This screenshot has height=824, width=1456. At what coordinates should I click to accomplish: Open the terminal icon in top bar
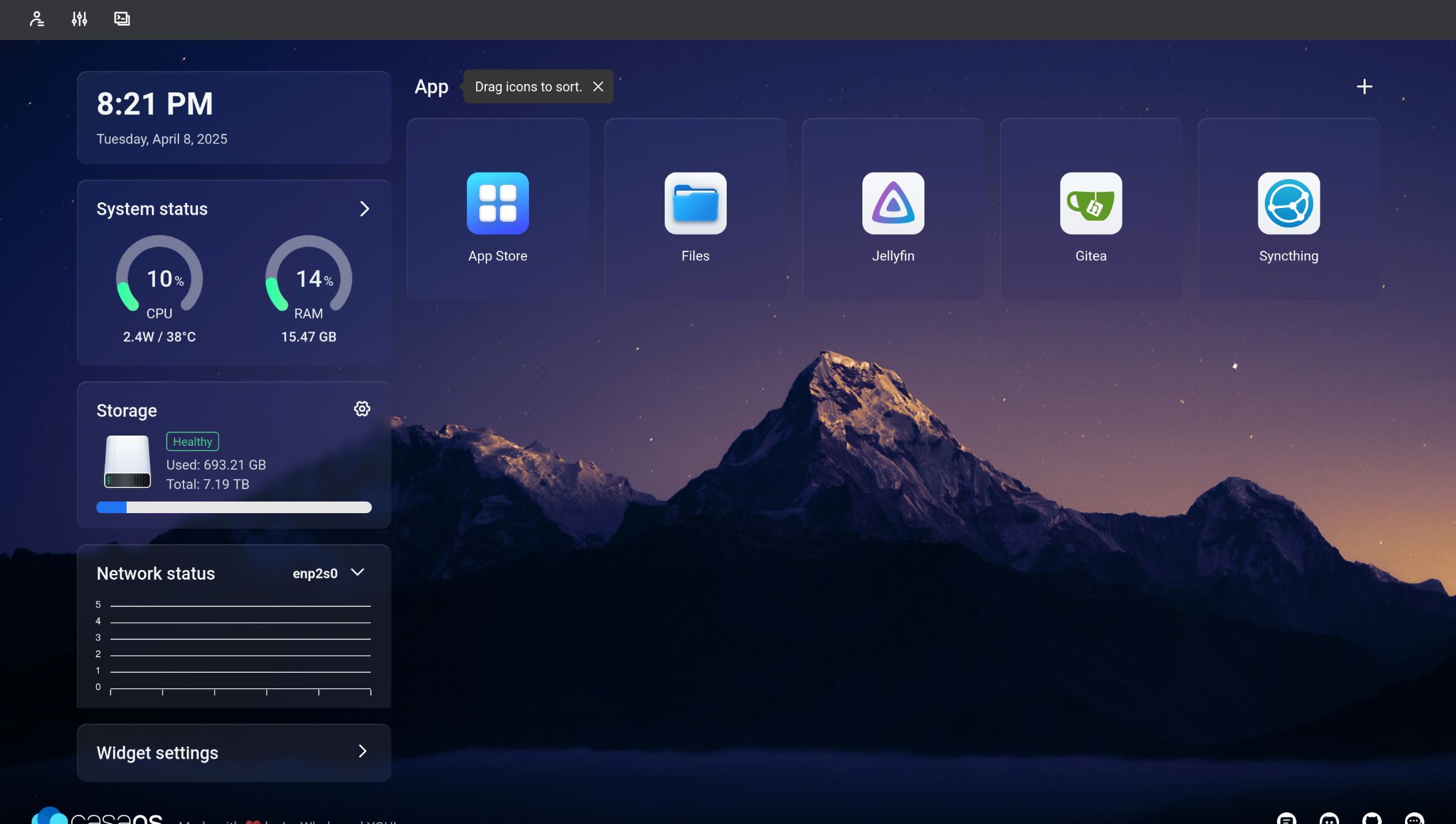click(122, 19)
